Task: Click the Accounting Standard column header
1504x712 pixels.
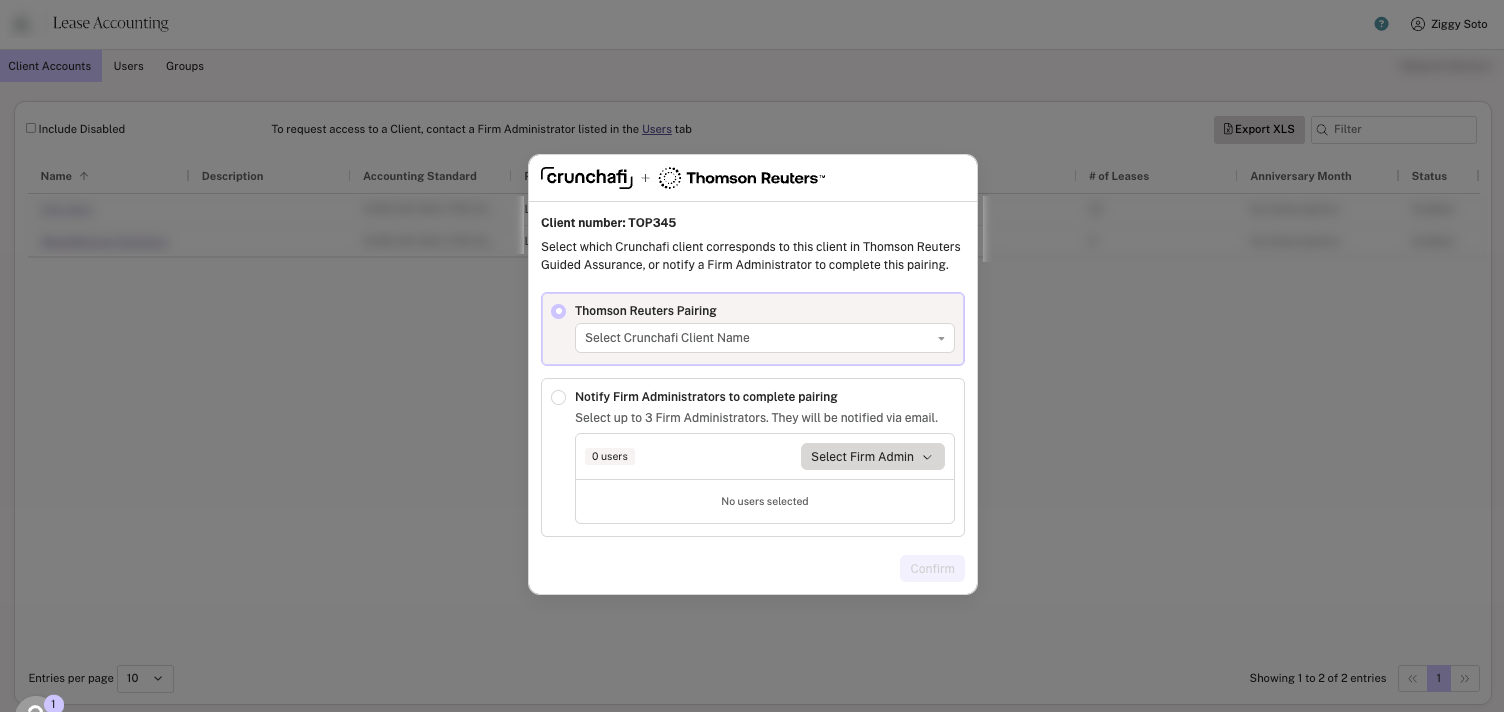Action: 420,176
